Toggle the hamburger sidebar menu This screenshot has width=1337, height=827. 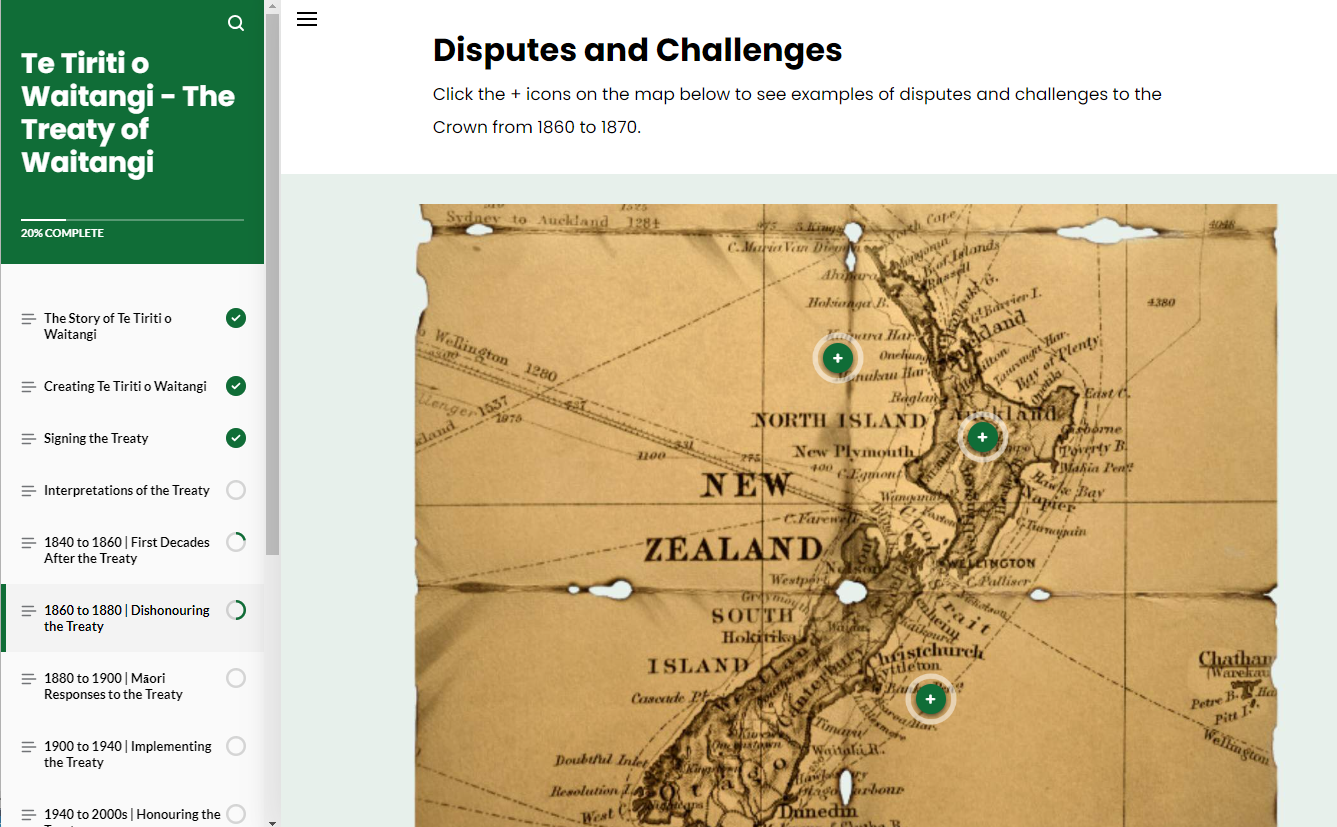point(307,19)
